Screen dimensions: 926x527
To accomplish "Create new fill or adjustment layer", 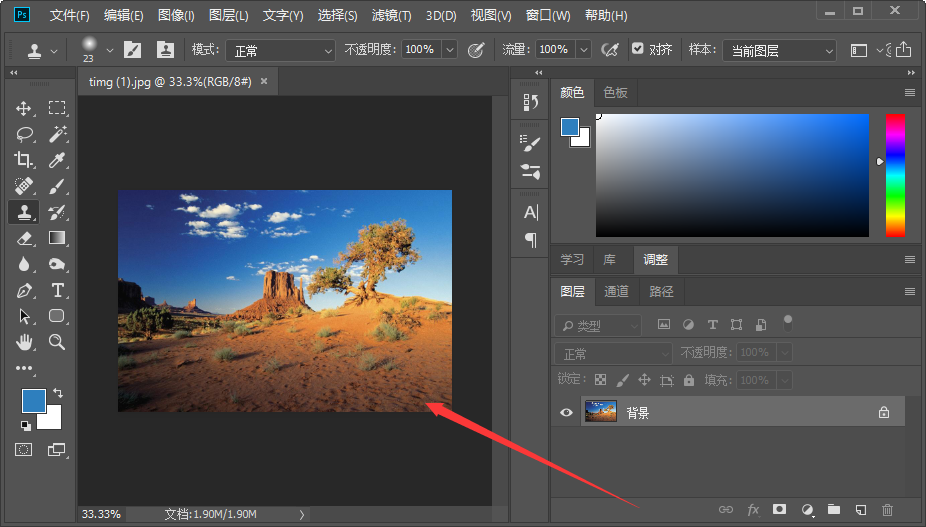I will pos(807,509).
